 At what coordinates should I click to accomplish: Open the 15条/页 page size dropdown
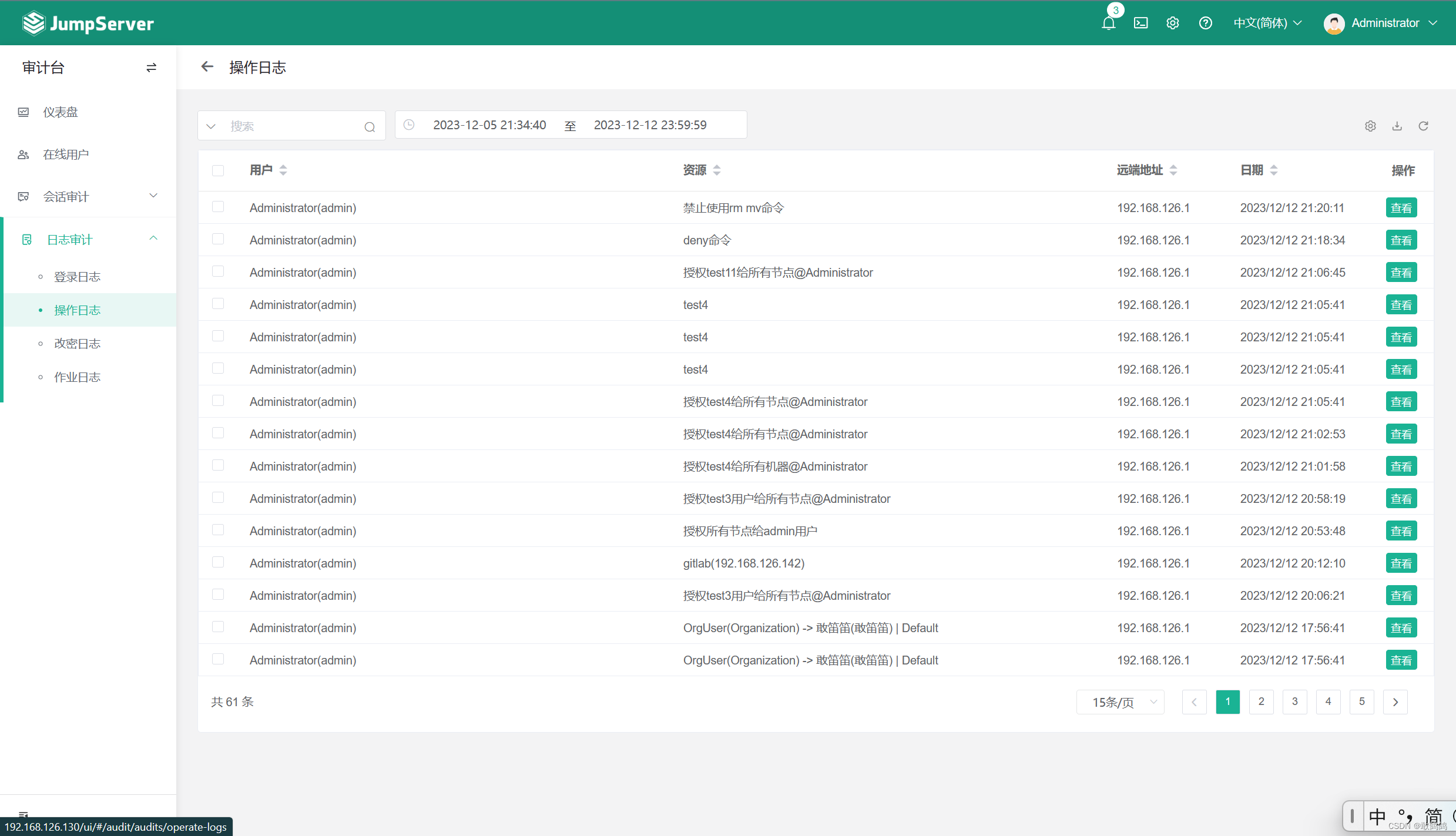coord(1120,702)
